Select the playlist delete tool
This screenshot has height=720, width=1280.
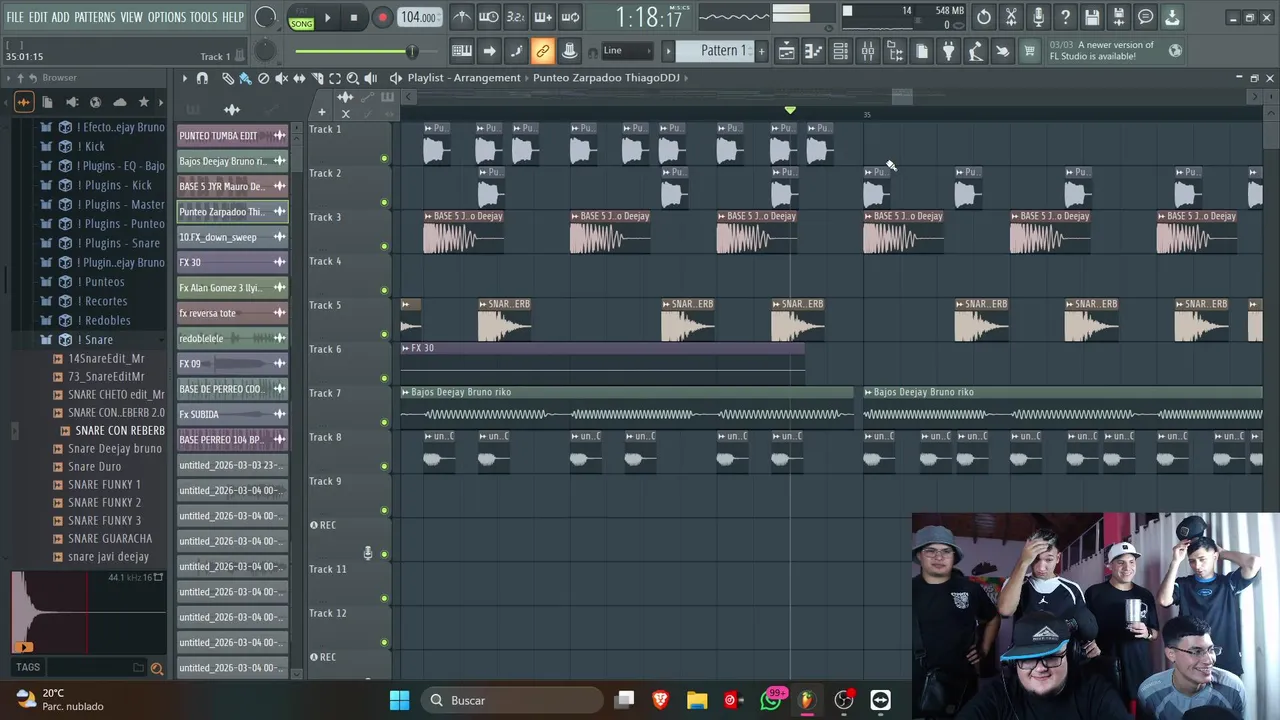(263, 78)
